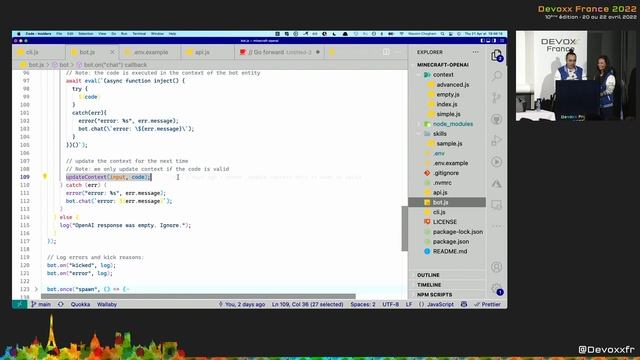Click the feedback icon in the status bar

[464, 304]
